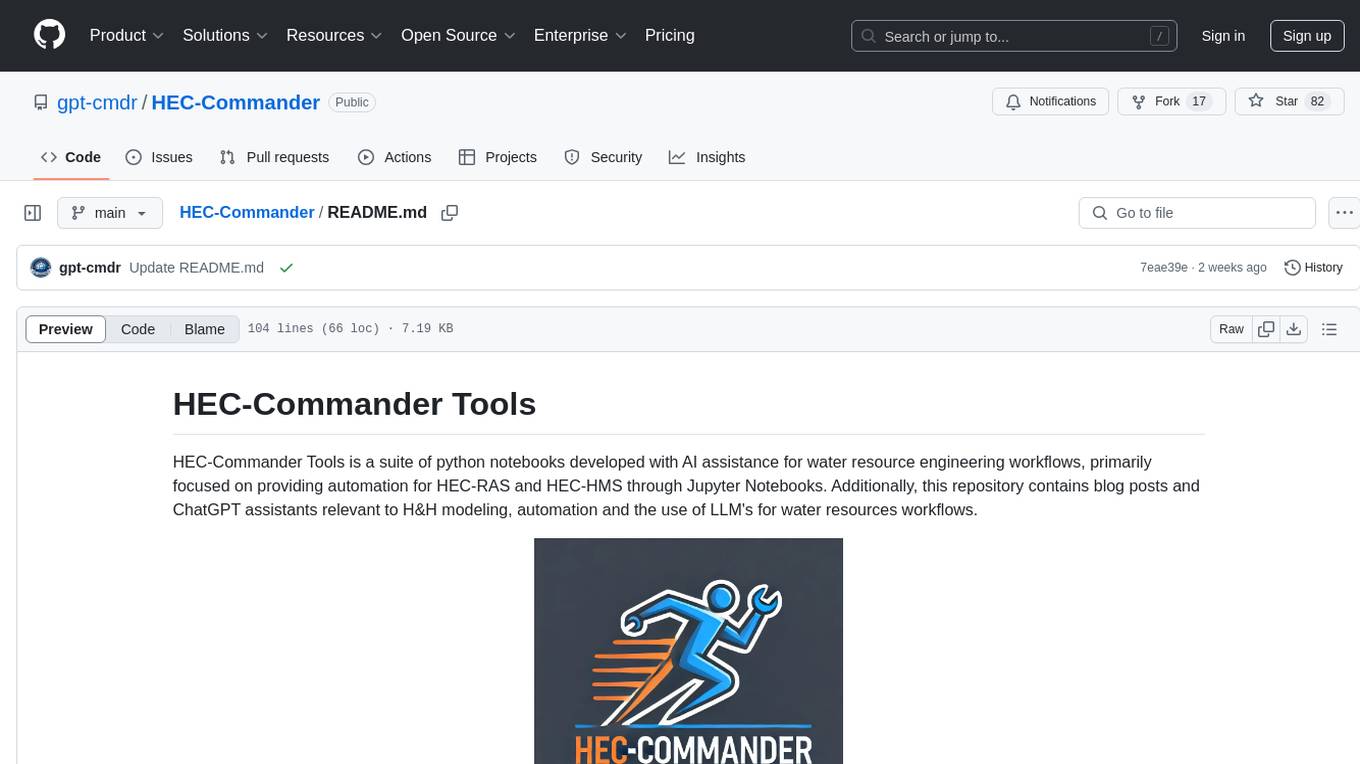Viewport: 1360px width, 764px height.
Task: Expand the Resources menu
Action: 334,35
